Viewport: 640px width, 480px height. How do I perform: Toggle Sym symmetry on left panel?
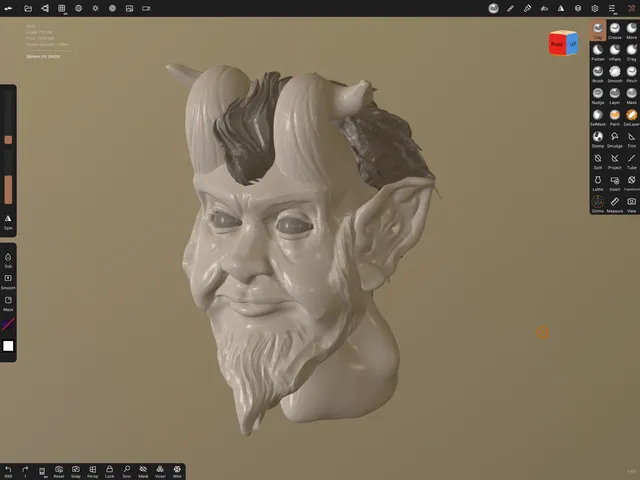click(8, 222)
